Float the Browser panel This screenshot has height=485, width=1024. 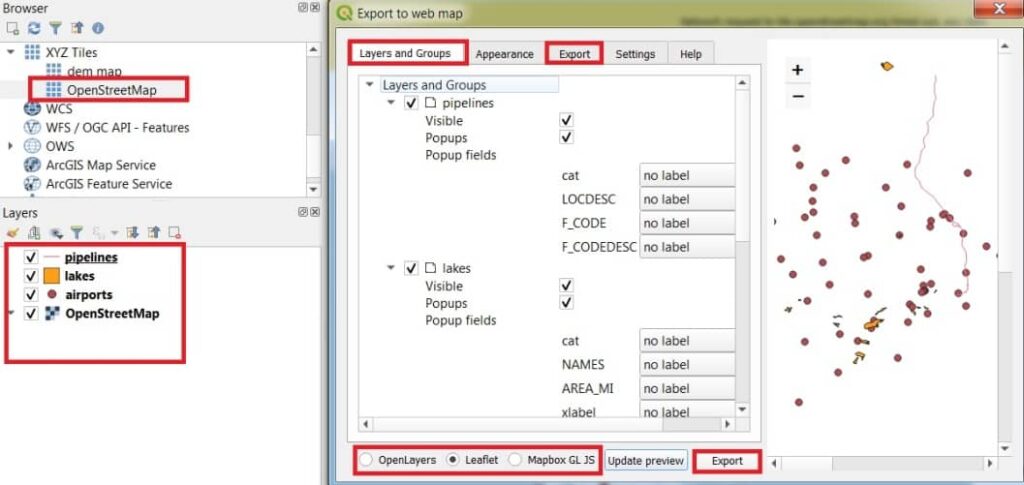point(302,8)
